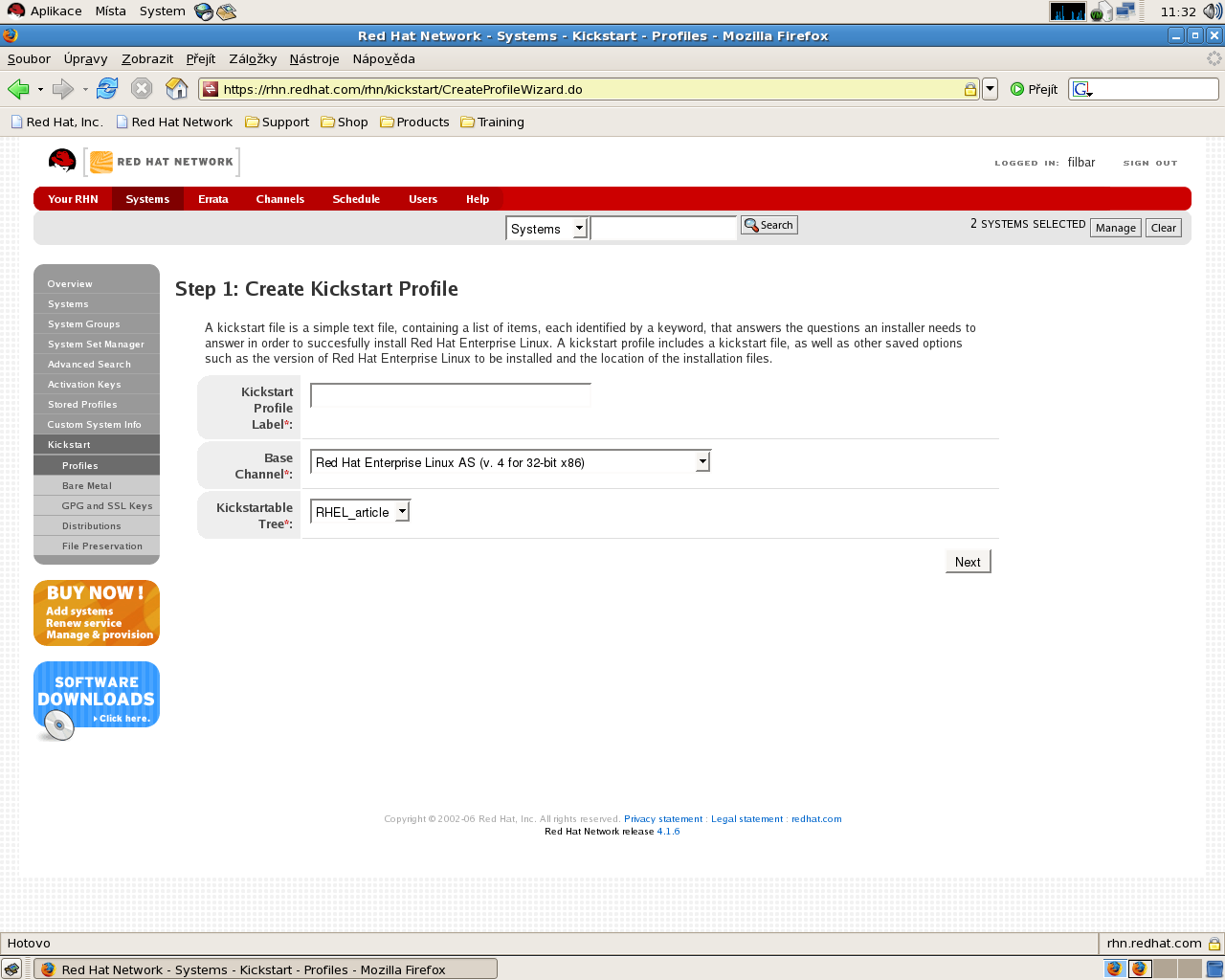1225x980 pixels.
Task: Click the URL address bar field
Action: point(589,89)
